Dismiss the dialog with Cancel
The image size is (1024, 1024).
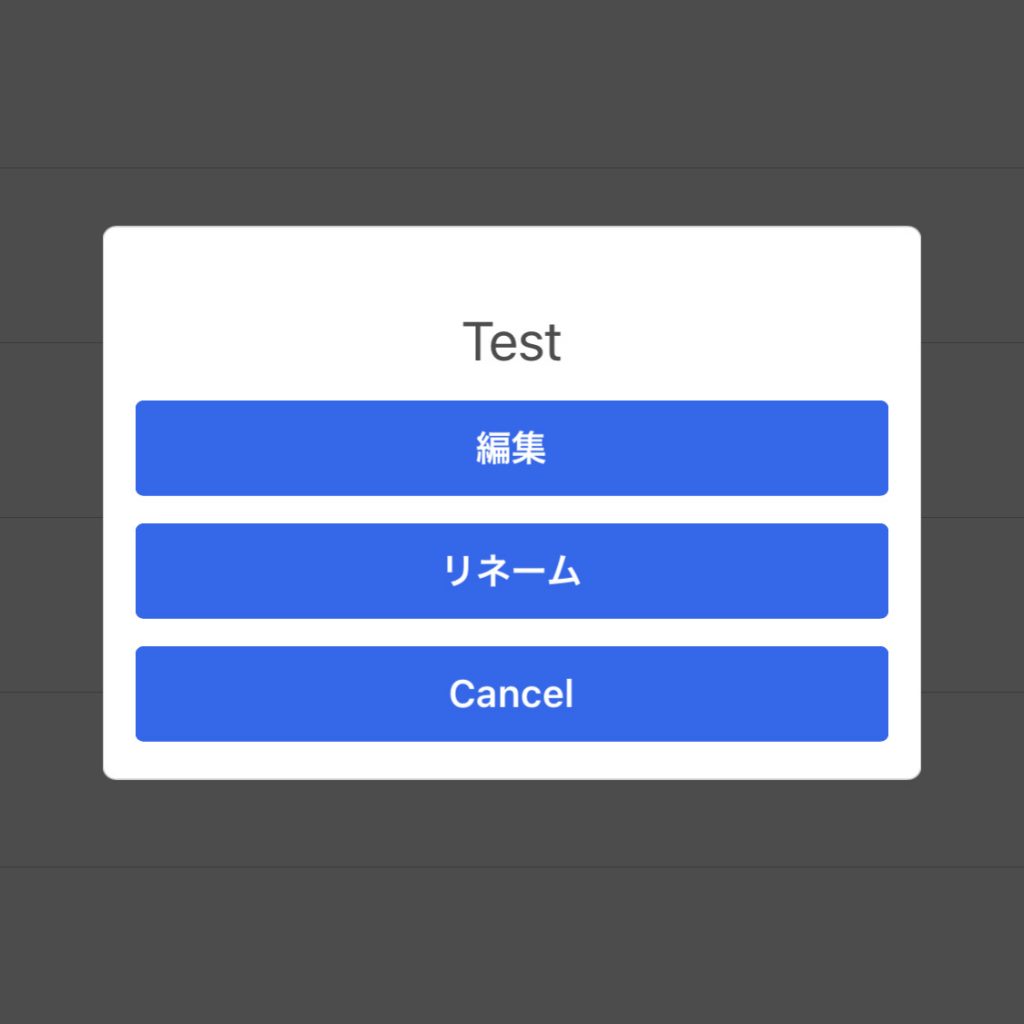[x=511, y=694]
